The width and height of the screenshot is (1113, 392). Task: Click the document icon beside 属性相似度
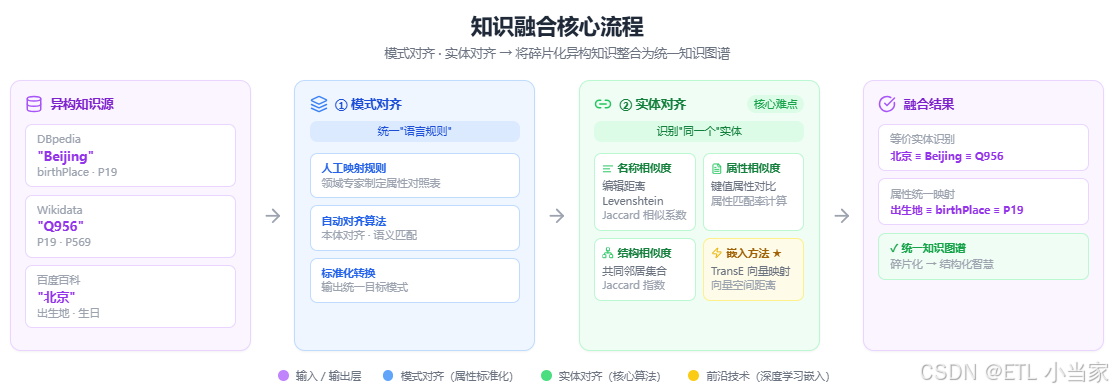click(x=716, y=169)
